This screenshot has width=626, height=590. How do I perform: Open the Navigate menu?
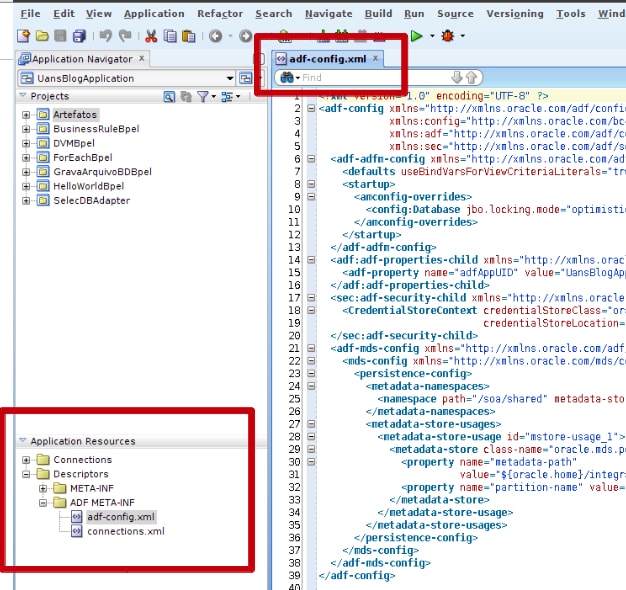pyautogui.click(x=329, y=14)
